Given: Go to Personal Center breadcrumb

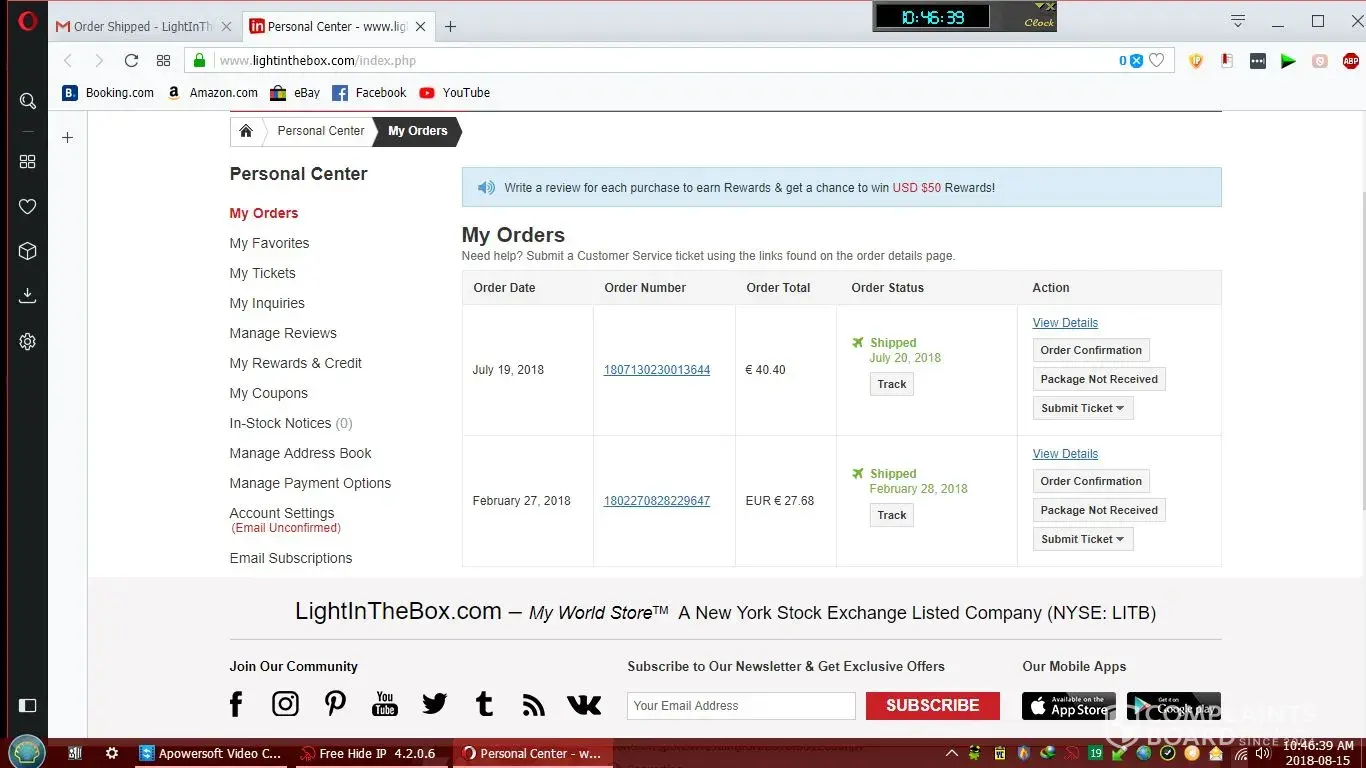Looking at the screenshot, I should pyautogui.click(x=321, y=131).
